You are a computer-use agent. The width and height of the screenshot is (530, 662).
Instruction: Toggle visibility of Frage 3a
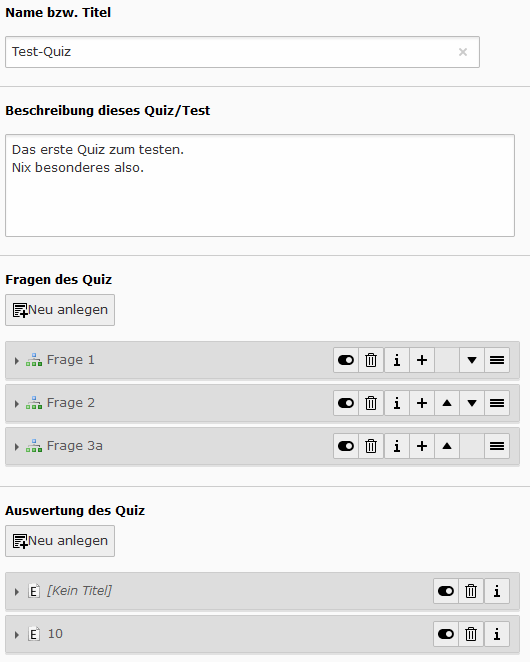pyautogui.click(x=346, y=446)
